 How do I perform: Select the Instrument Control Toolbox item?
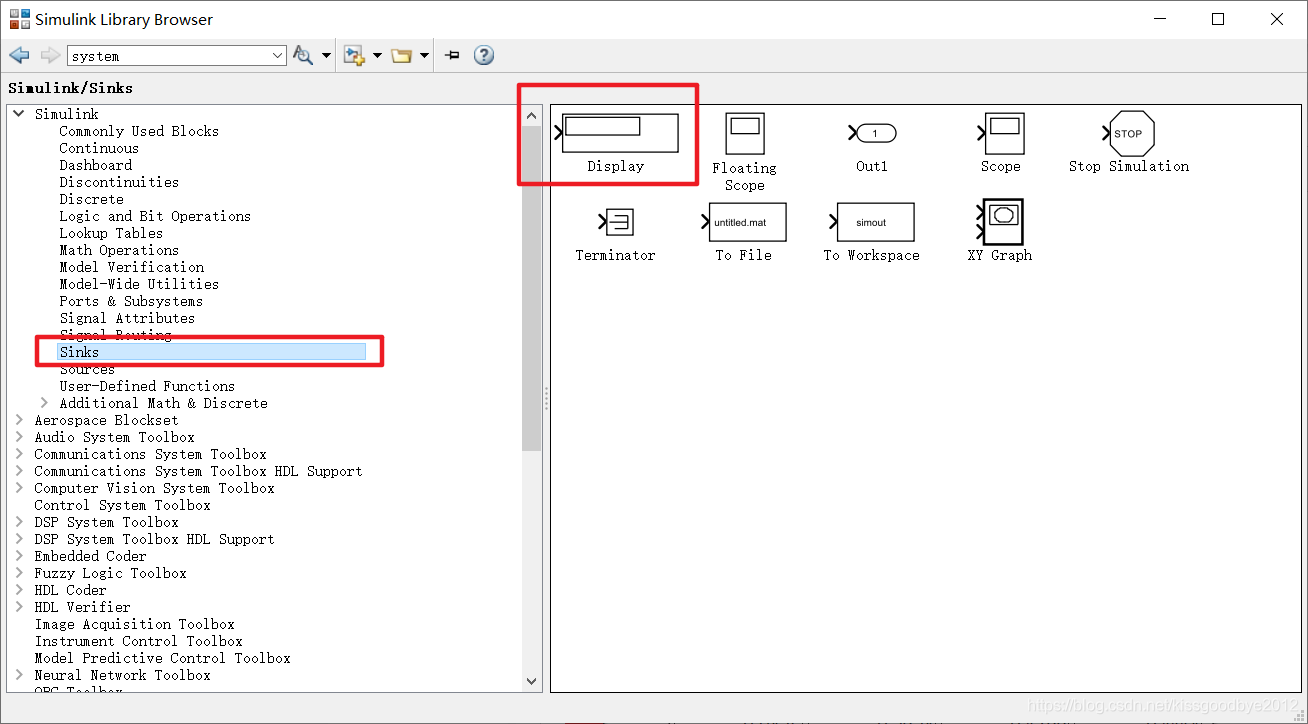[x=138, y=641]
